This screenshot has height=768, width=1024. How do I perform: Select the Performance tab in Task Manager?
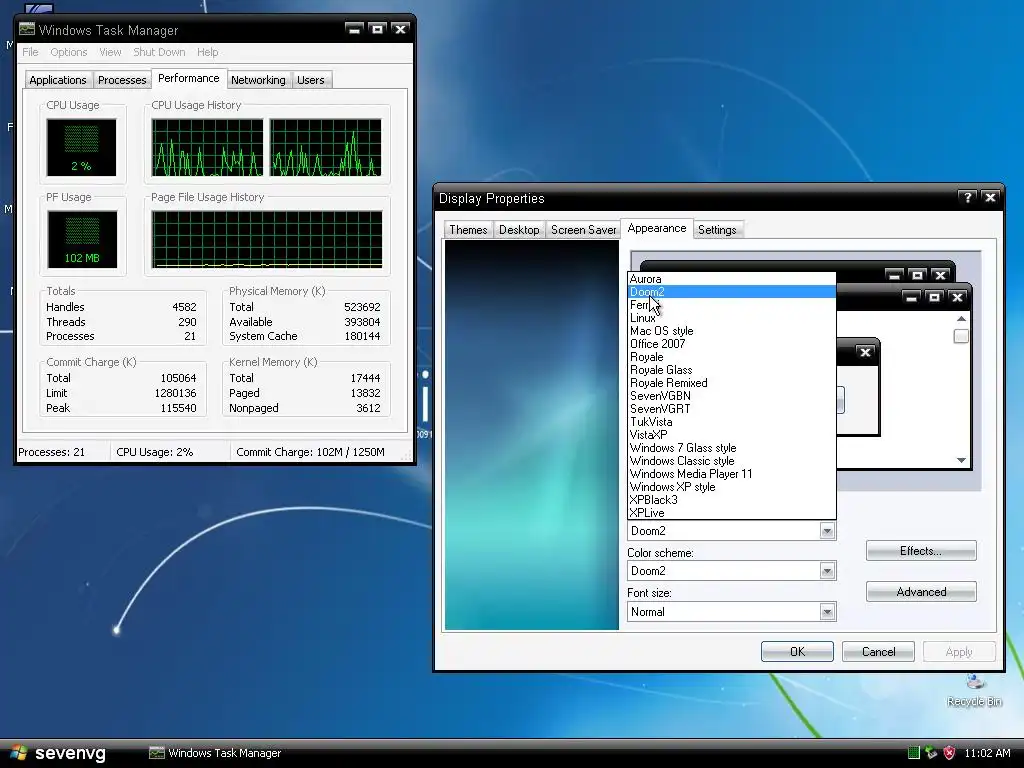[189, 78]
